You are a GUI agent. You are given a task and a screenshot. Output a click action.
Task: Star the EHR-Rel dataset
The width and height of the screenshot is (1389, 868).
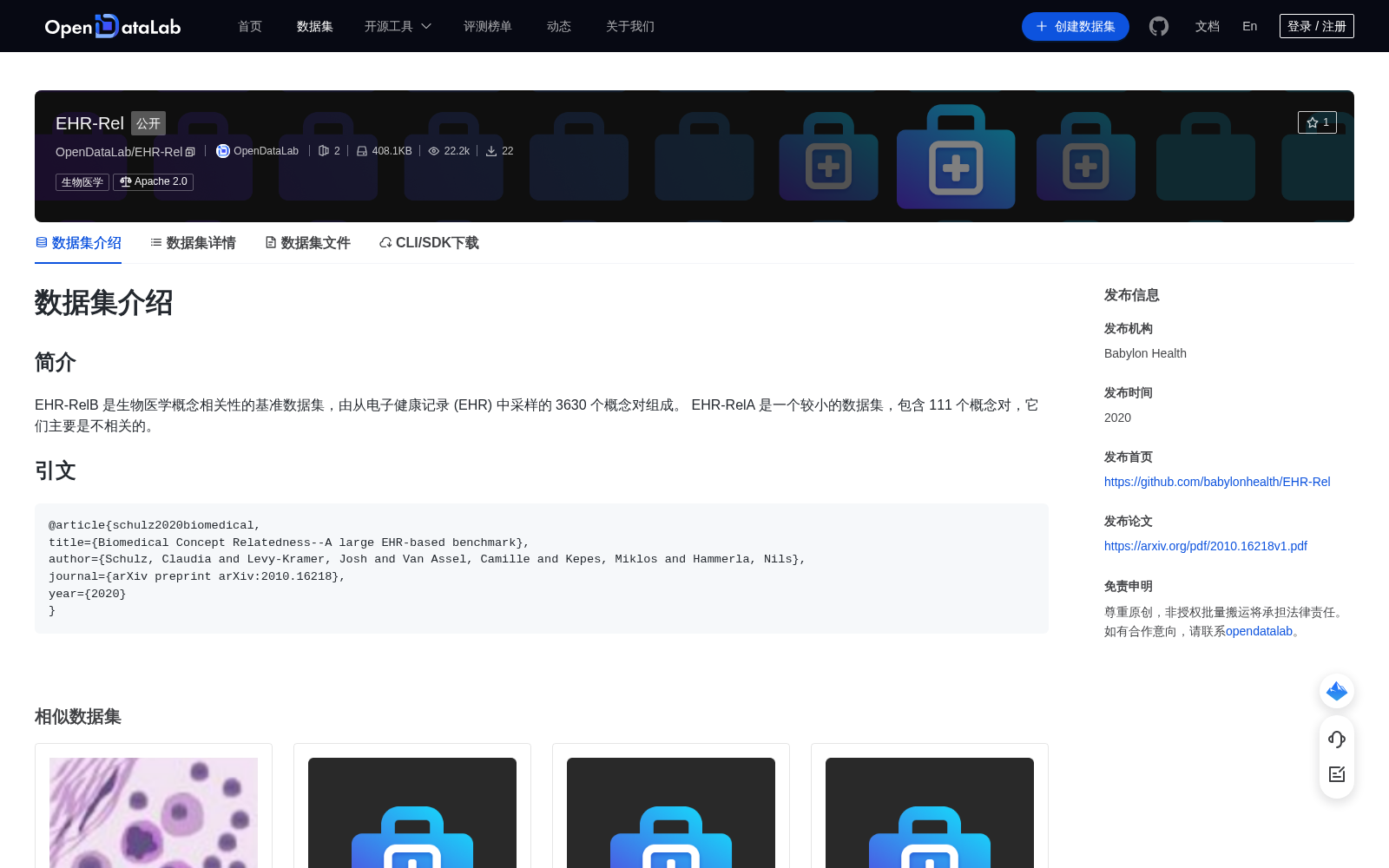click(x=1317, y=122)
